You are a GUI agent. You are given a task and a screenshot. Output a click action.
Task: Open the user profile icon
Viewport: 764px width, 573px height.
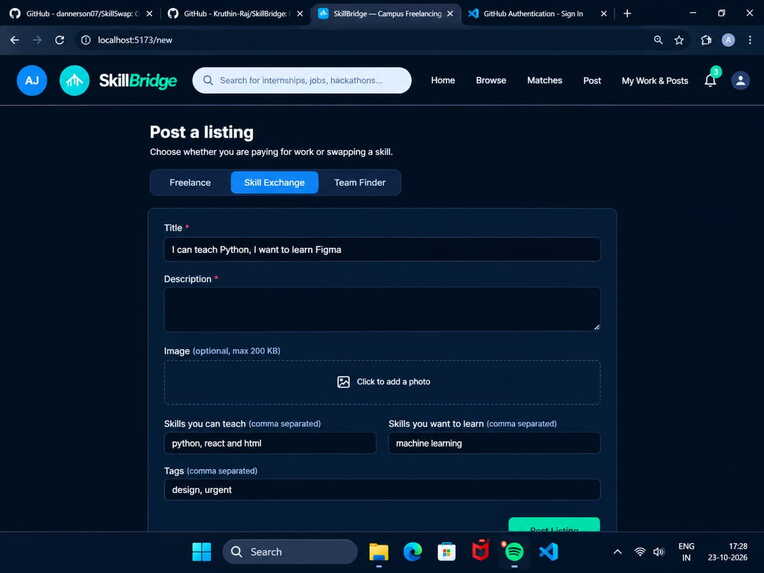[x=741, y=80]
